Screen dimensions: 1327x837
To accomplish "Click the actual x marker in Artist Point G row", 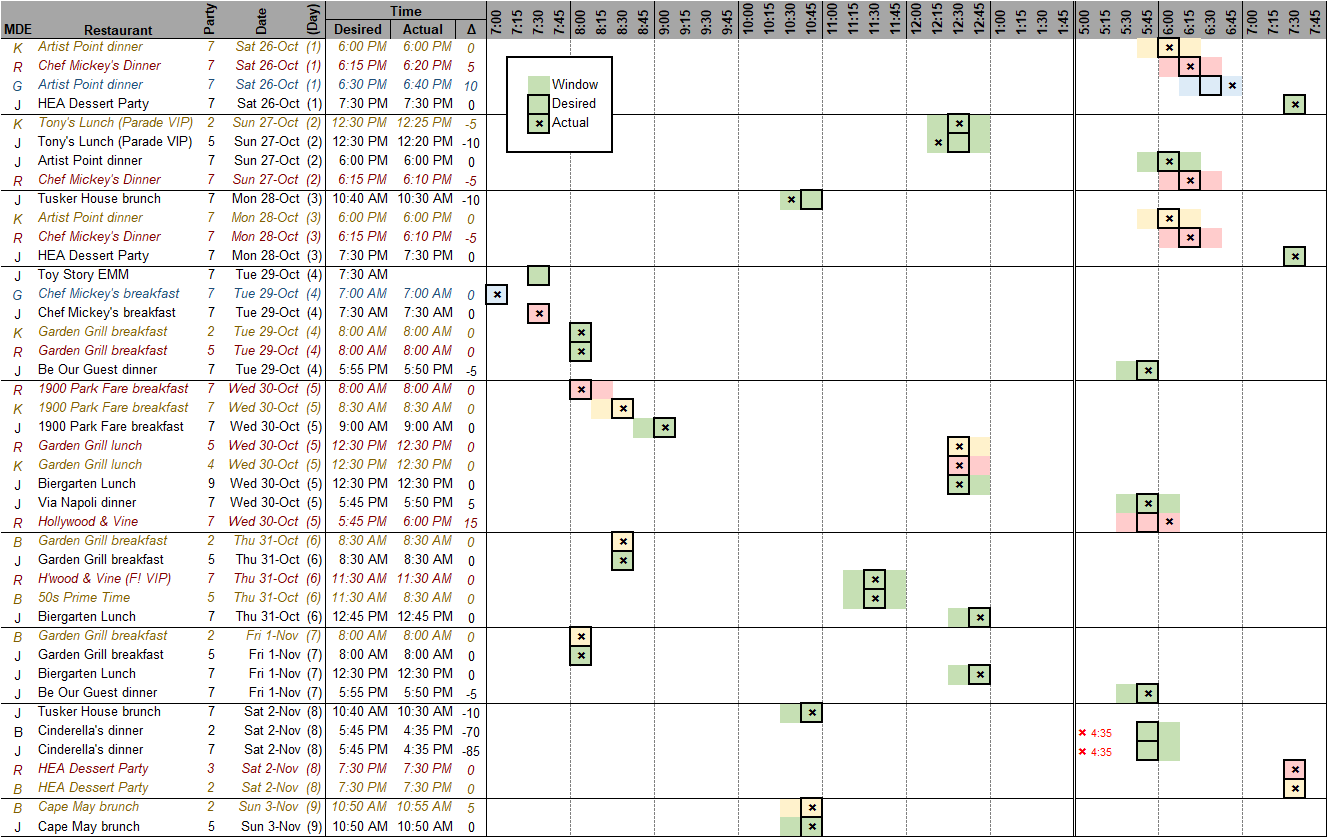I will click(x=1232, y=86).
